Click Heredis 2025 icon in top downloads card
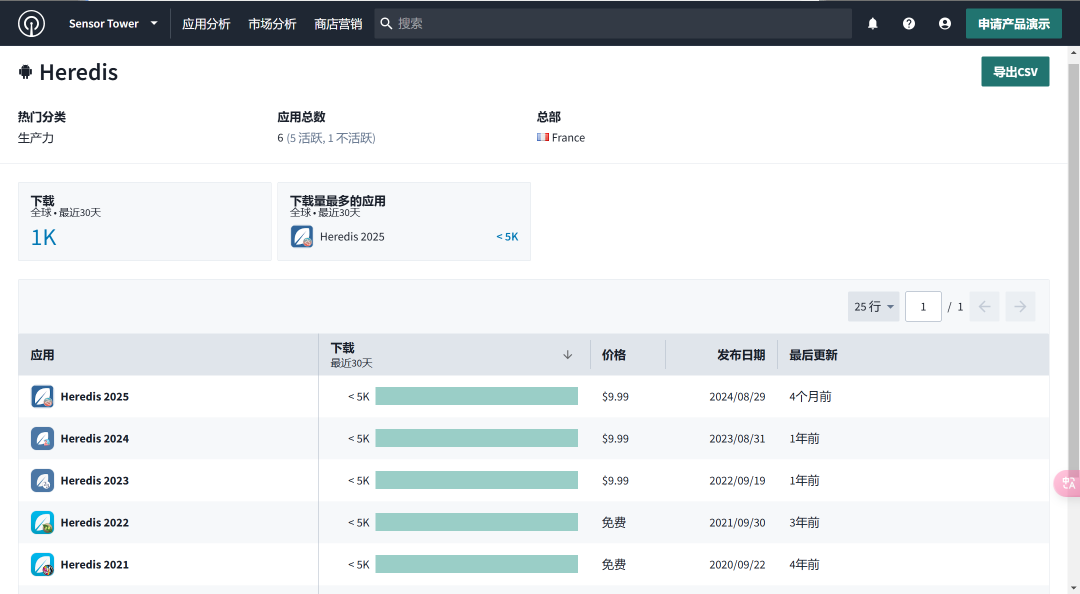 click(x=302, y=236)
